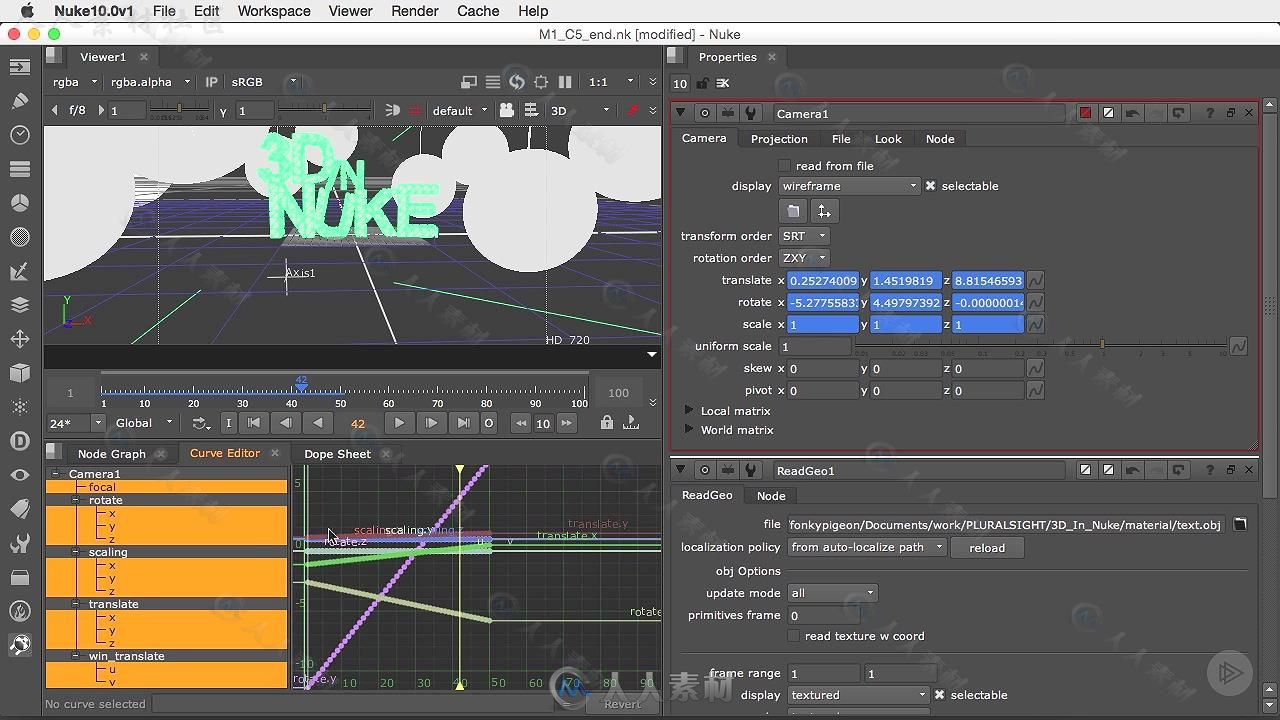Open the Transform nodes four-arrow icon
Screen dimensions: 1280x720
[x=19, y=339]
